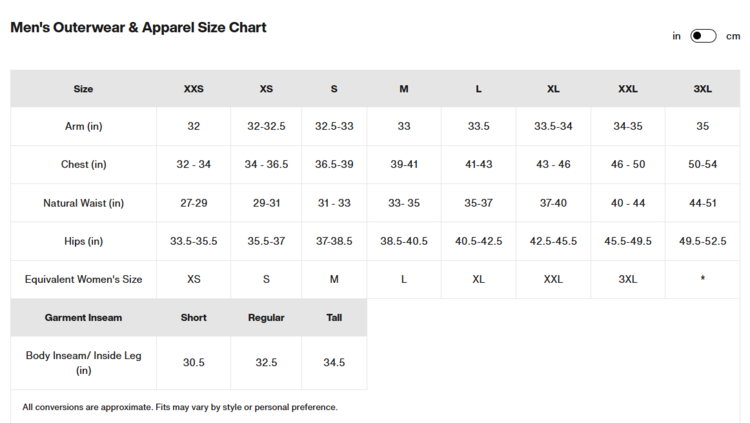Image resolution: width=750 pixels, height=423 pixels.
Task: Select the "Regular" inseam column header
Action: click(266, 317)
